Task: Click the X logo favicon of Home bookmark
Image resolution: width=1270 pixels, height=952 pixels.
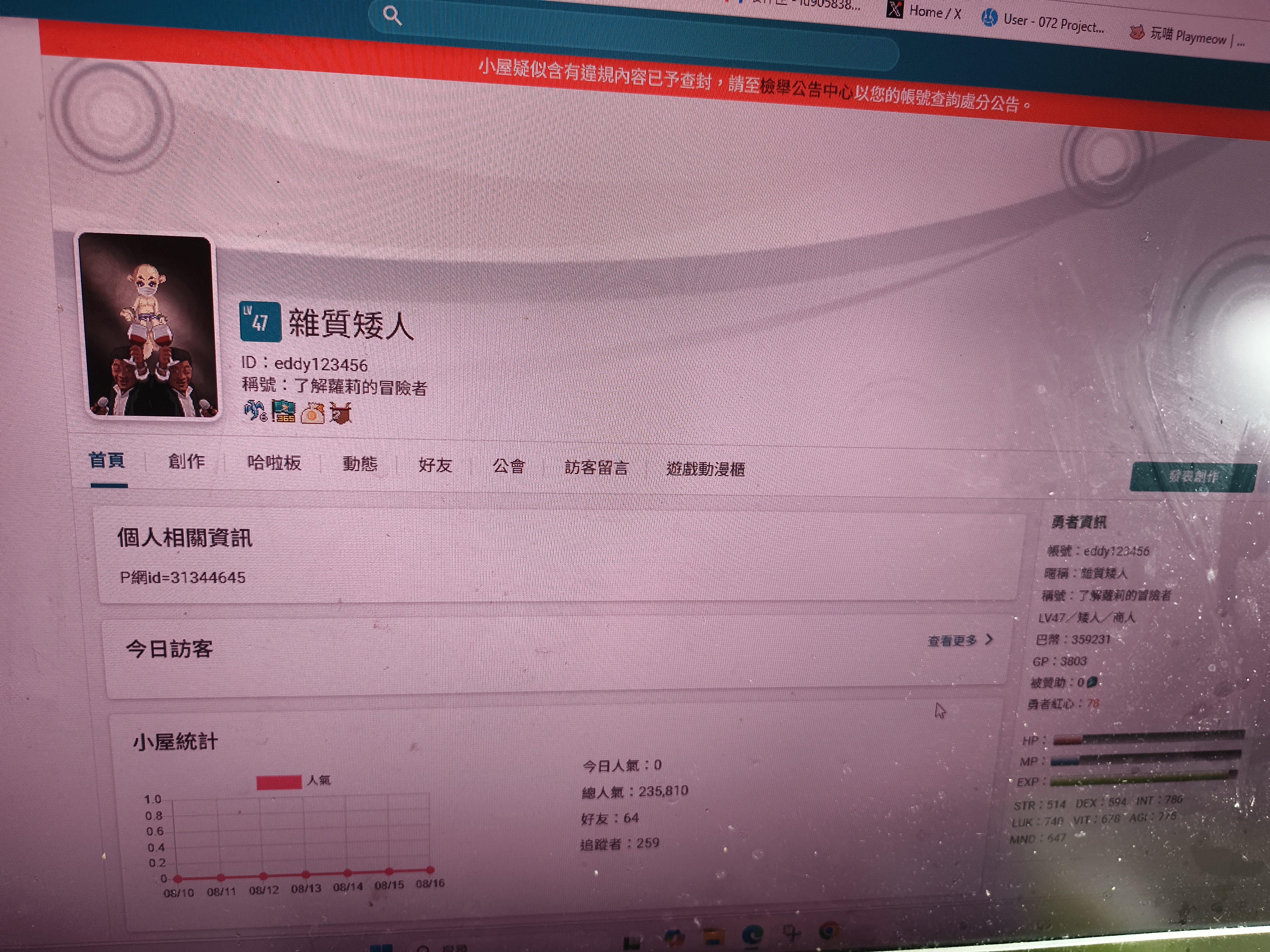Action: (895, 9)
